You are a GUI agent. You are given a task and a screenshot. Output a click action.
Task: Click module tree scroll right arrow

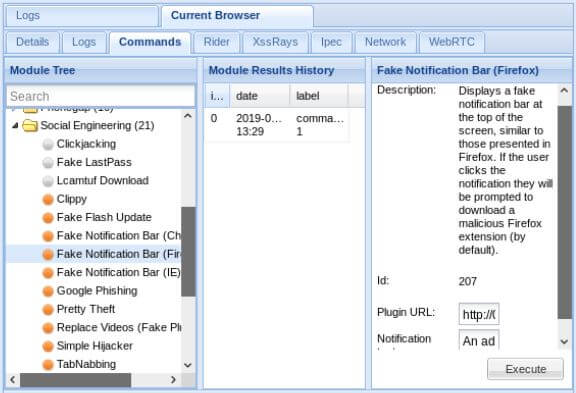[x=174, y=380]
